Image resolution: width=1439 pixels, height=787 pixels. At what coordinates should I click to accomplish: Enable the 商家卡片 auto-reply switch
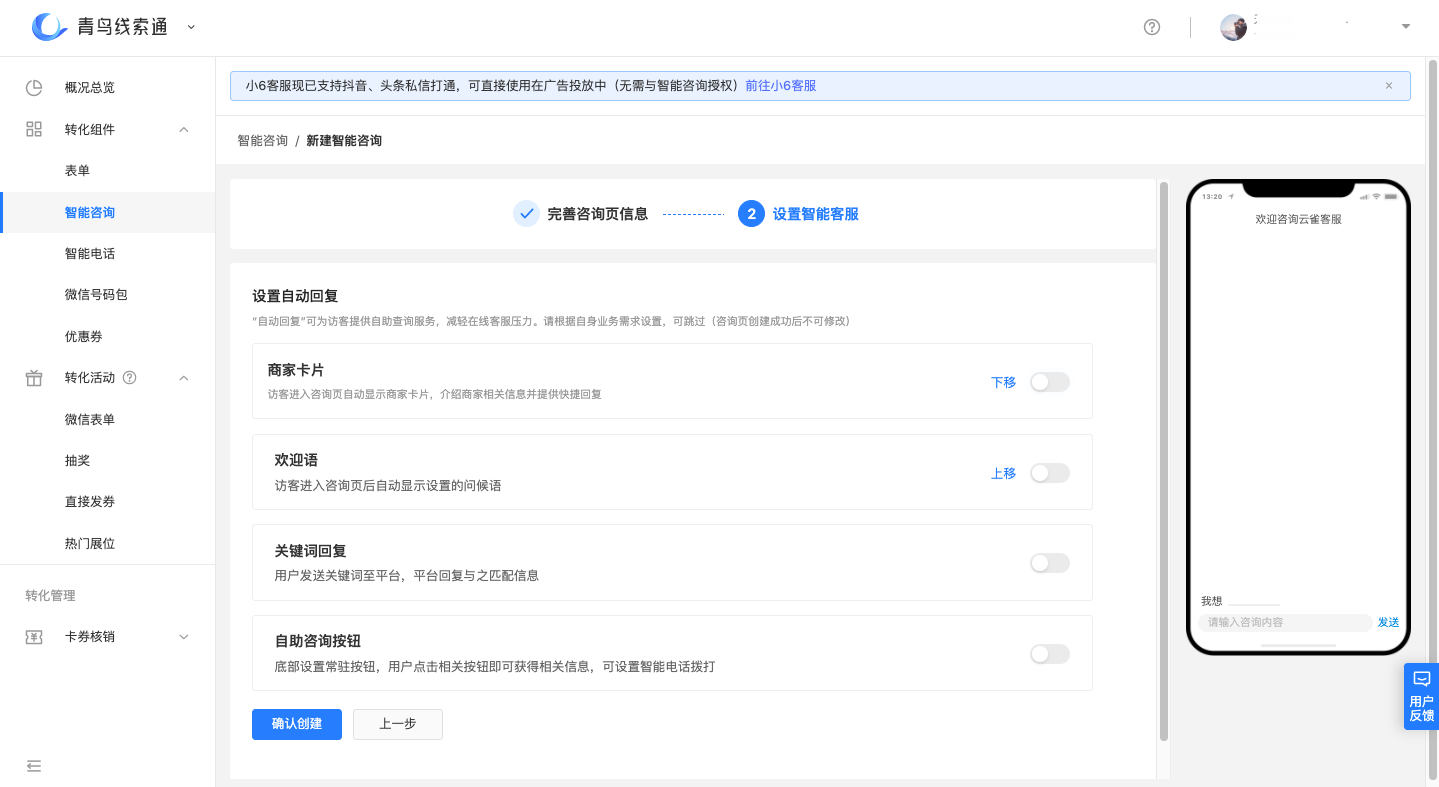click(1049, 381)
